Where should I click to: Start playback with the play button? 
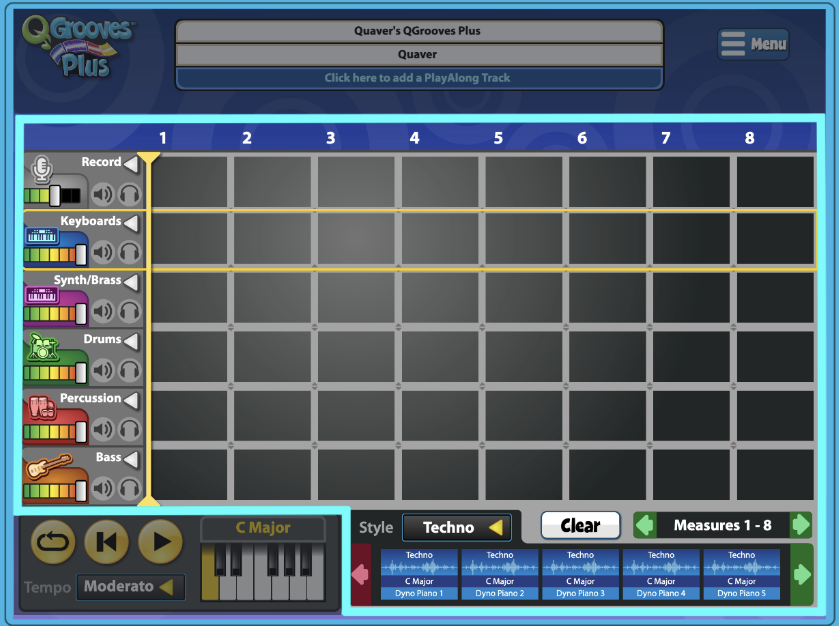click(x=161, y=542)
